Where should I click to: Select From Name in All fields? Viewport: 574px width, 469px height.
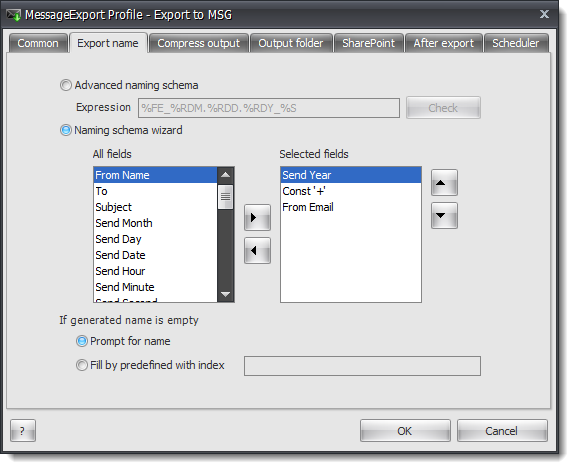[156, 175]
